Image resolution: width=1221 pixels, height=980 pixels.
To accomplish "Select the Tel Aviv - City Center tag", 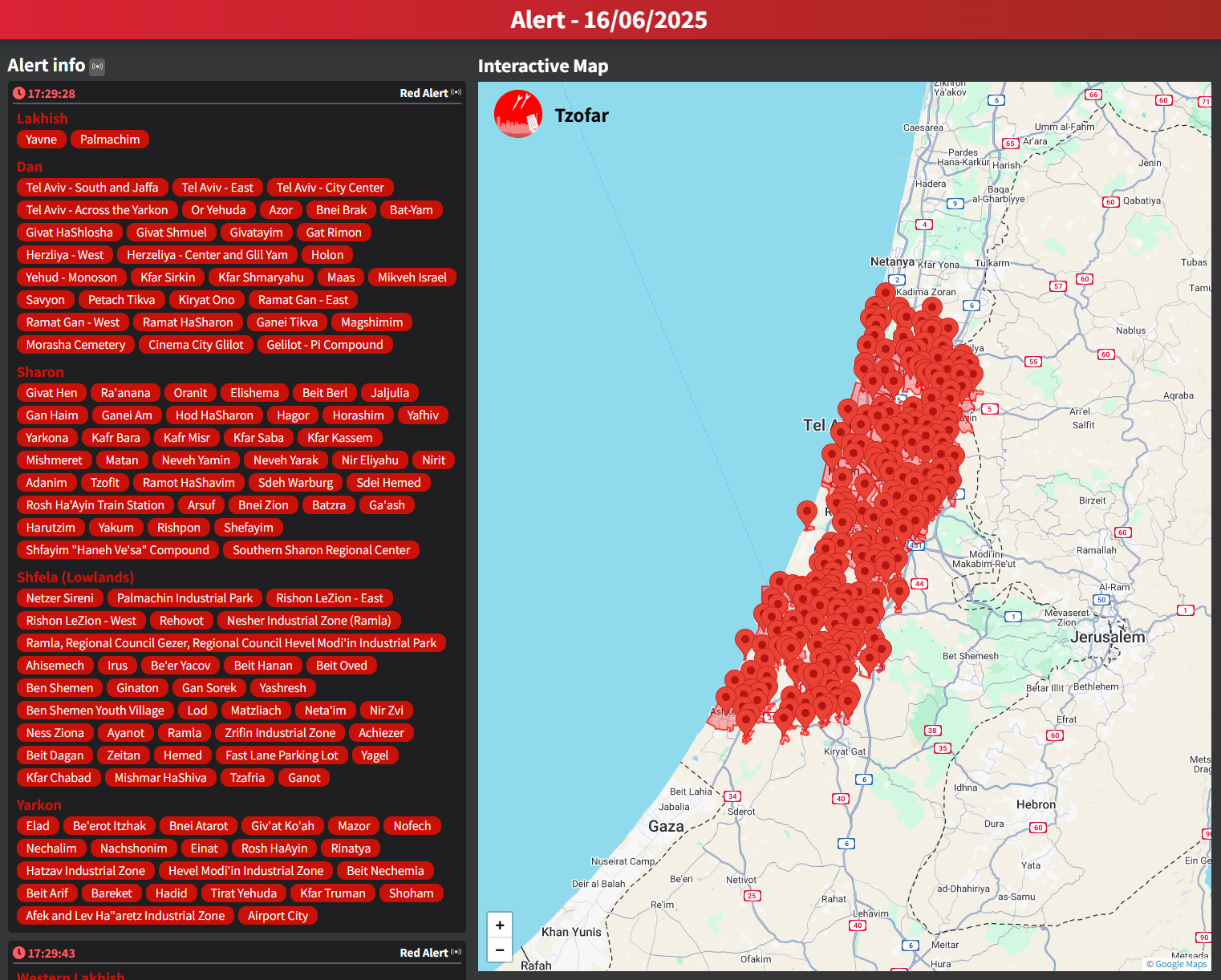I will click(x=331, y=188).
